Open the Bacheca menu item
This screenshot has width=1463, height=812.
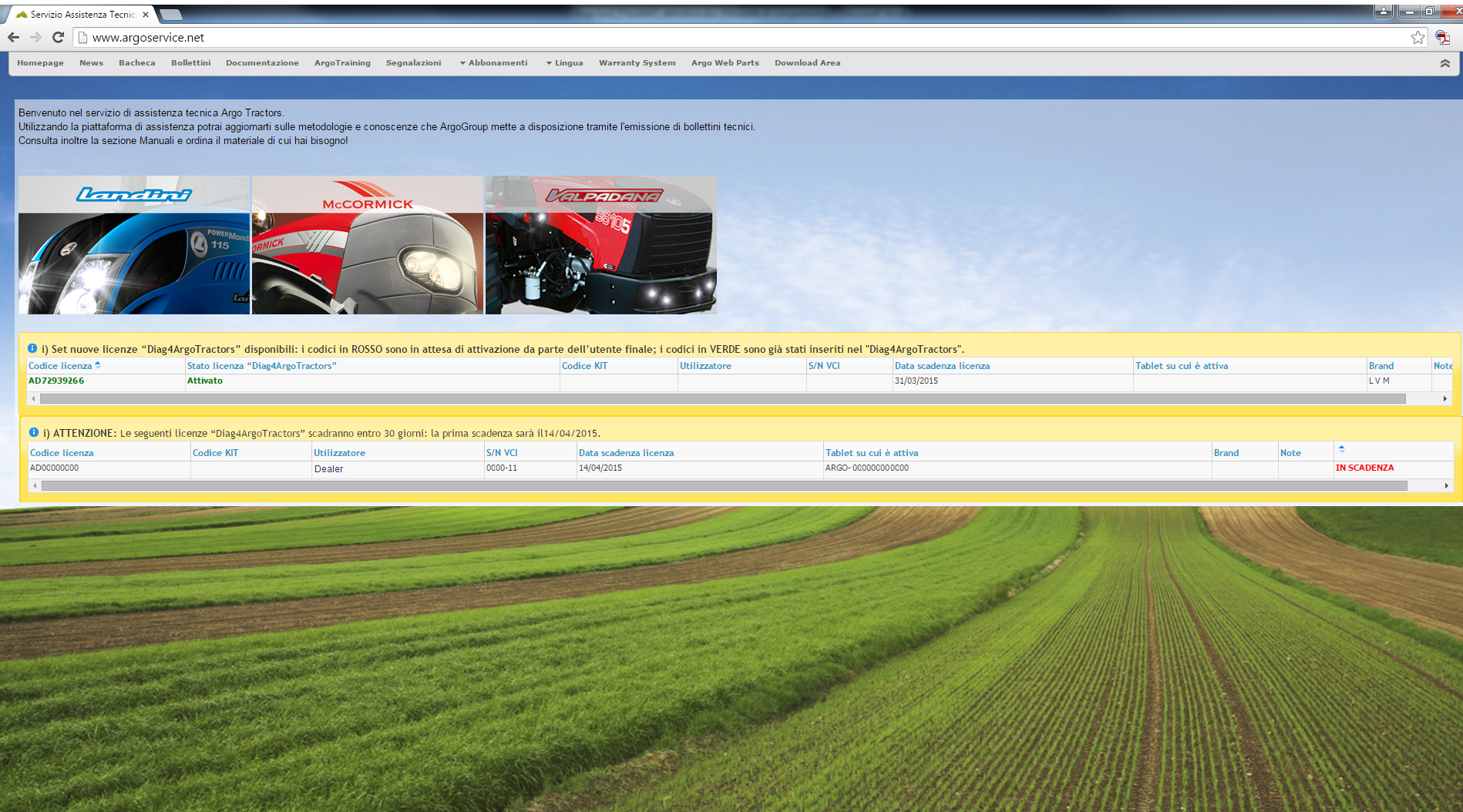[136, 63]
